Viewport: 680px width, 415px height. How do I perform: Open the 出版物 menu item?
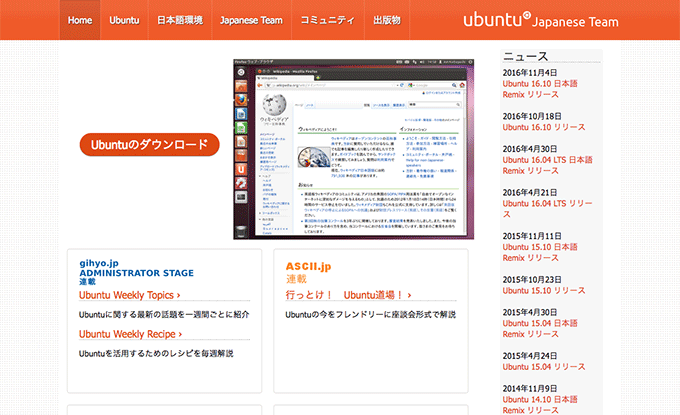click(x=387, y=20)
